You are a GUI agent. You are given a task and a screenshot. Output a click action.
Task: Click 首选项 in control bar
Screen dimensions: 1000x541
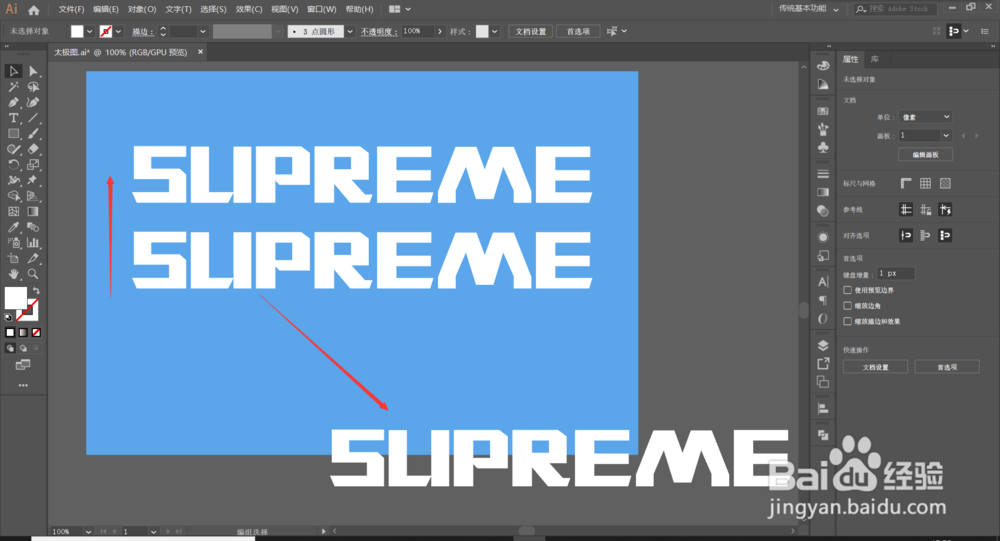[578, 31]
